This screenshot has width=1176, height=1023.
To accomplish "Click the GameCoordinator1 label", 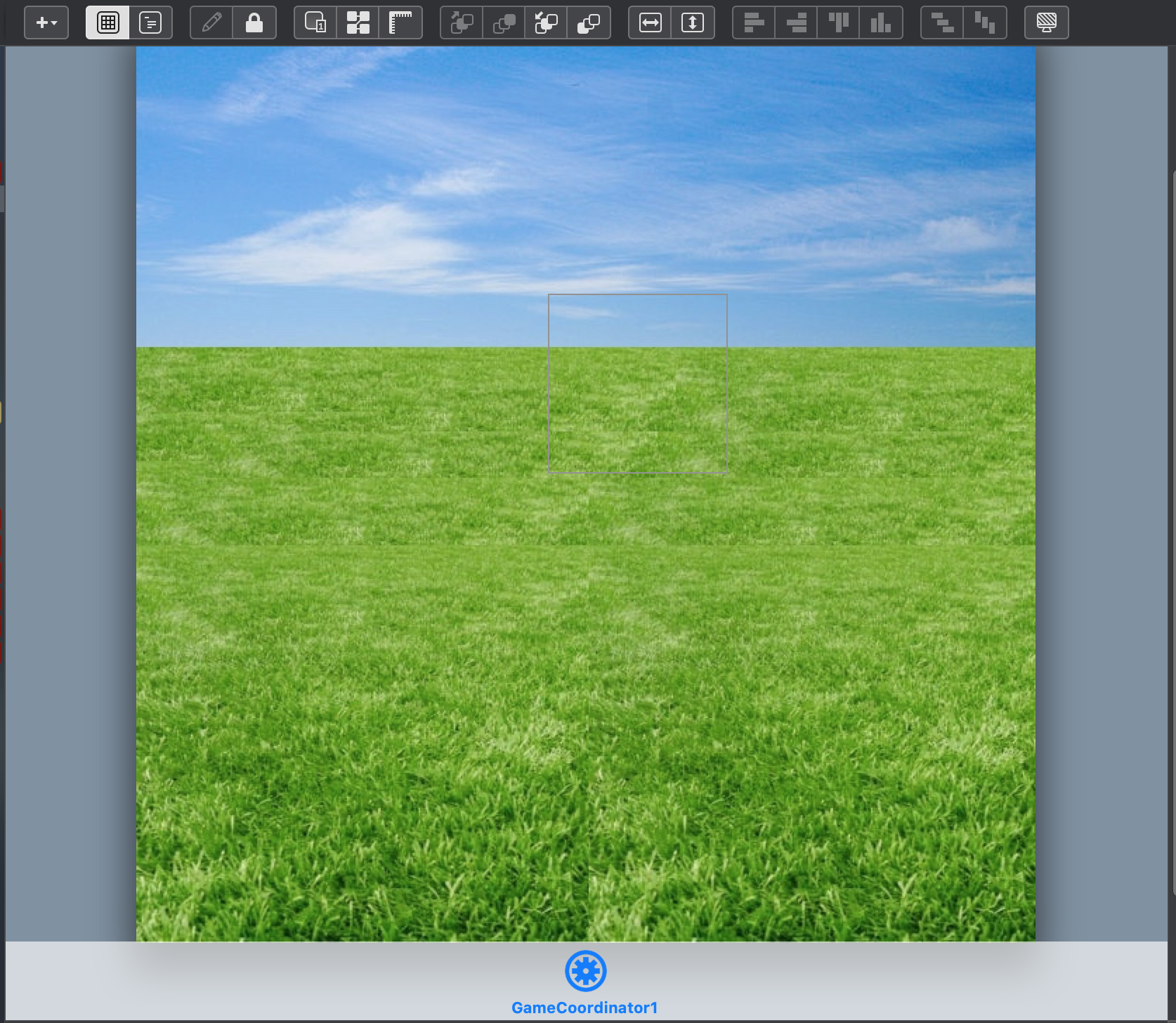I will click(584, 1008).
